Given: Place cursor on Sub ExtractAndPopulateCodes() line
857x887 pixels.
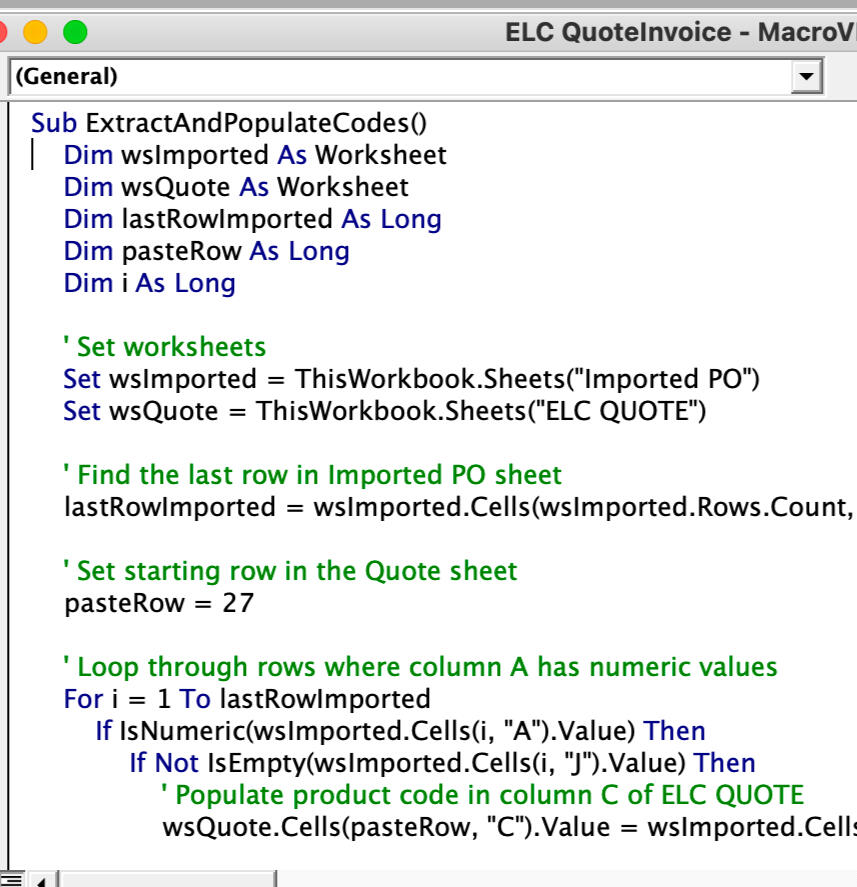Looking at the screenshot, I should tap(229, 123).
